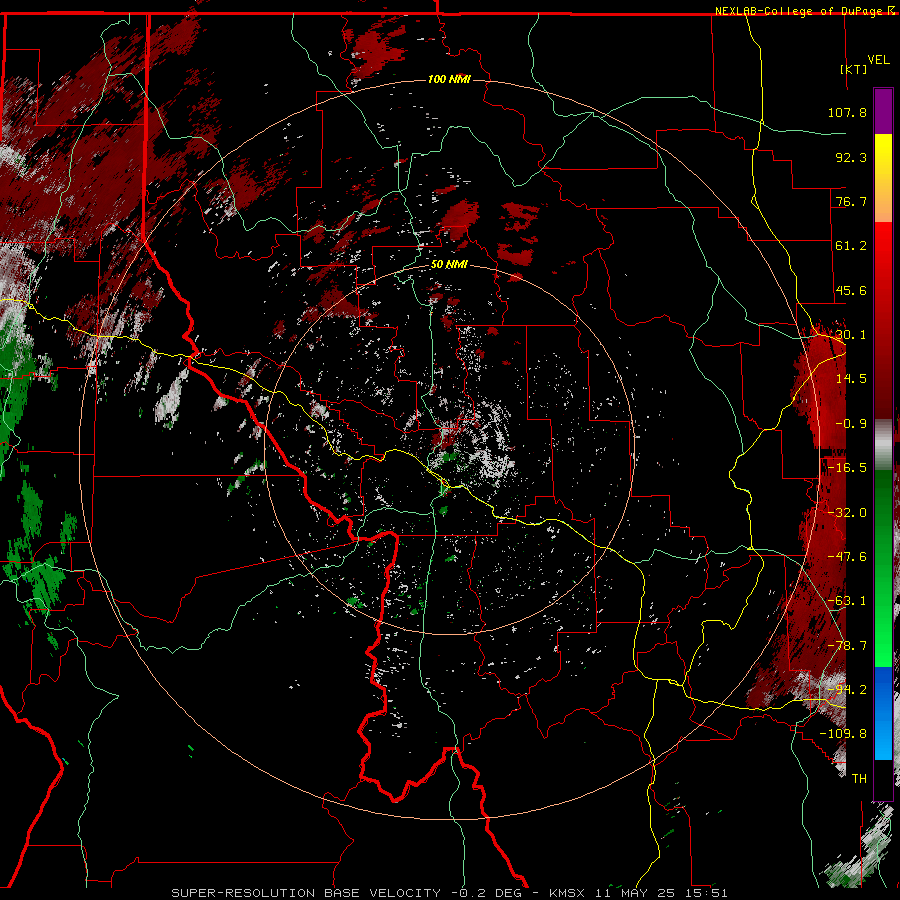
Task: Click the 30.1 scale value
Action: 851,335
